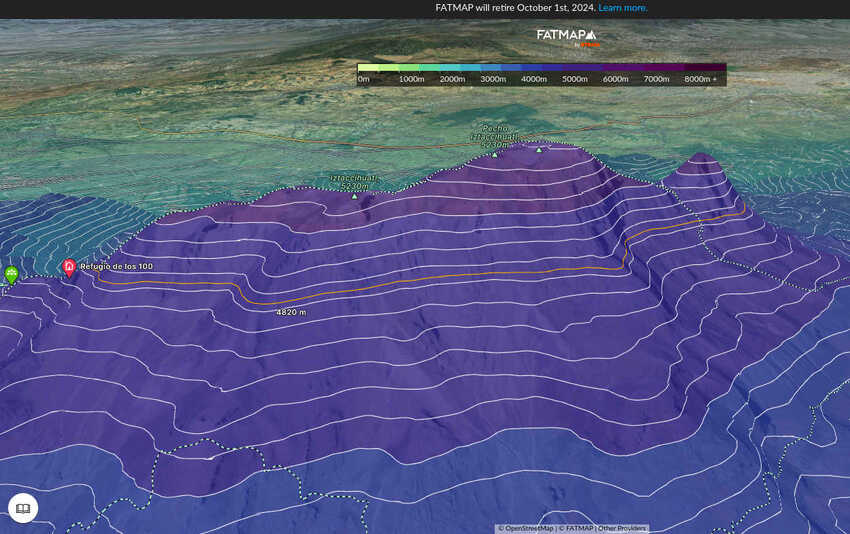
Task: Click the 6000m label on elevation legend
Action: [615, 78]
